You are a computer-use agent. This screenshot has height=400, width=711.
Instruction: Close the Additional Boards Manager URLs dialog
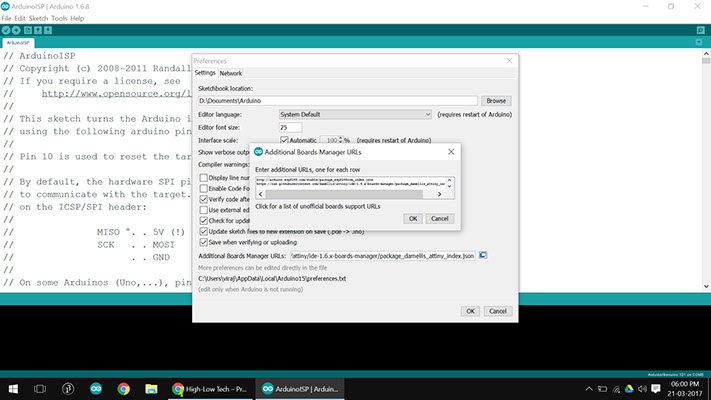(x=451, y=152)
